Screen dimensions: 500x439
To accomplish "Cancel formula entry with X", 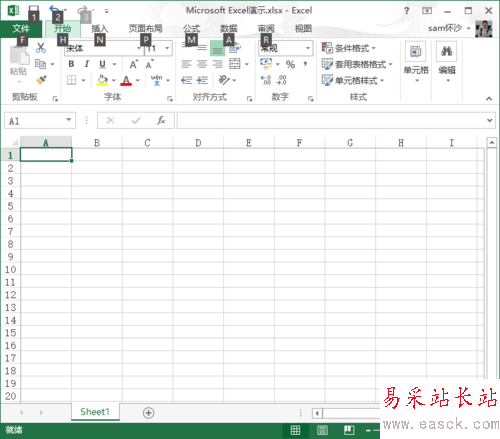I will point(110,120).
